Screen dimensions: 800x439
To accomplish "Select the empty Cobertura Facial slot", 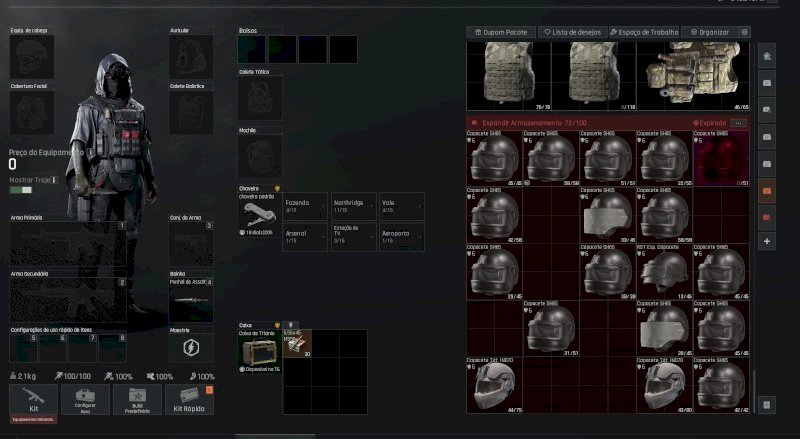I will click(x=32, y=112).
